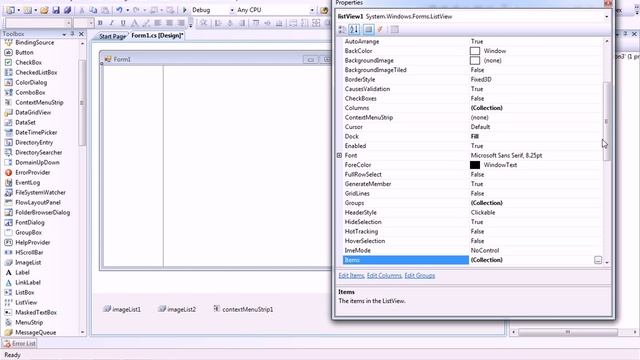Click the center alignment icon

[x=169, y=23]
